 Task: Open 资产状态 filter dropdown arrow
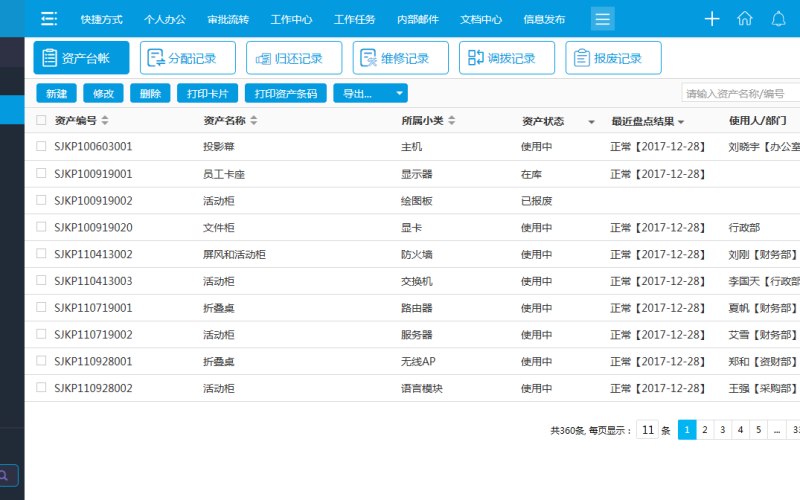591,122
